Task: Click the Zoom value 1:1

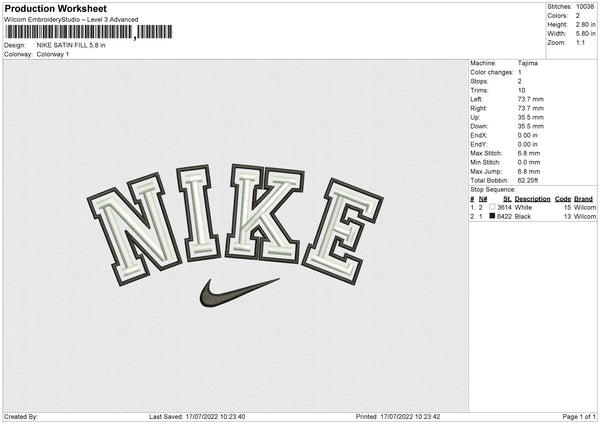Action: (580, 42)
